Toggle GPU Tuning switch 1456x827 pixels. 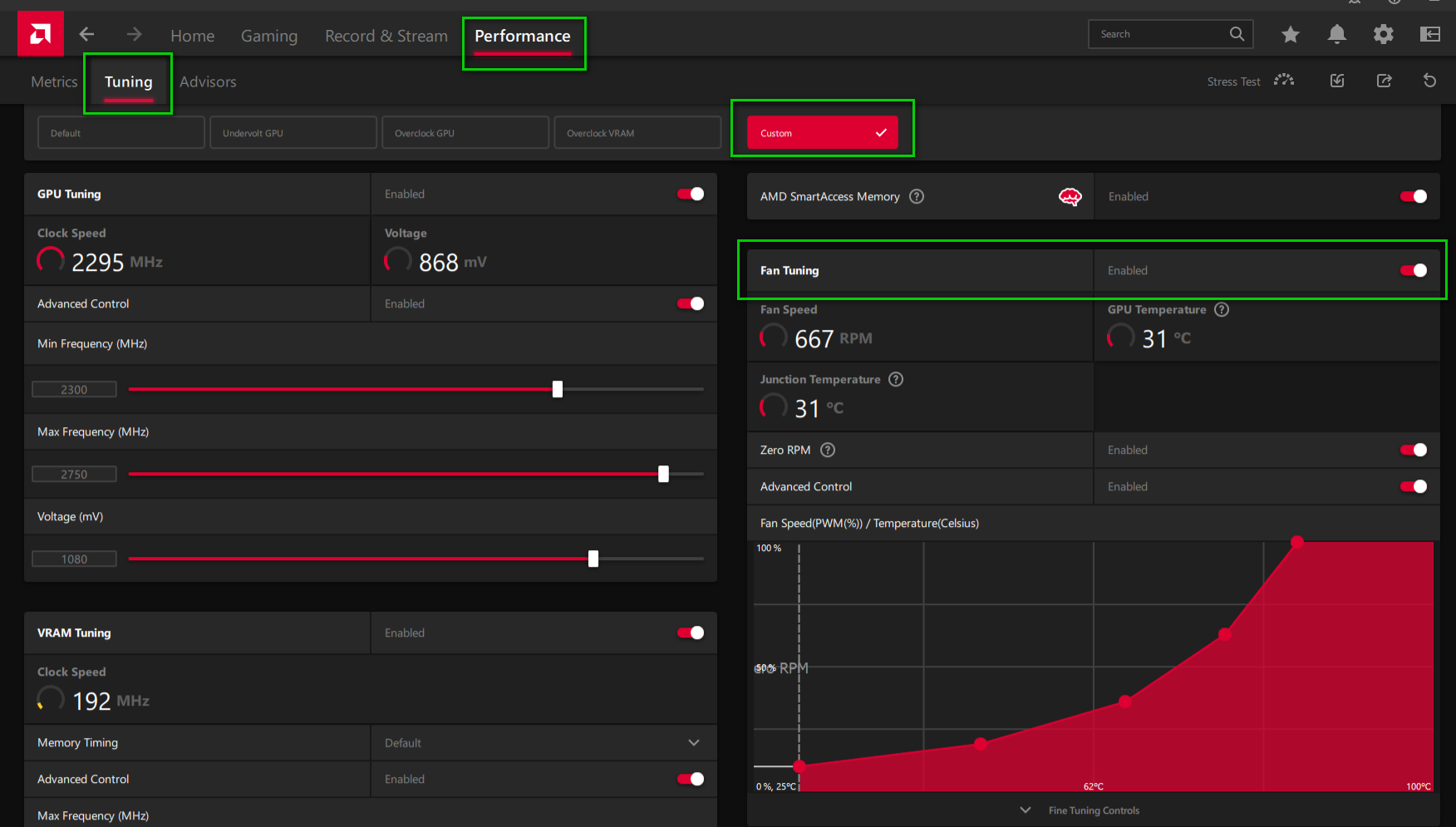(691, 194)
